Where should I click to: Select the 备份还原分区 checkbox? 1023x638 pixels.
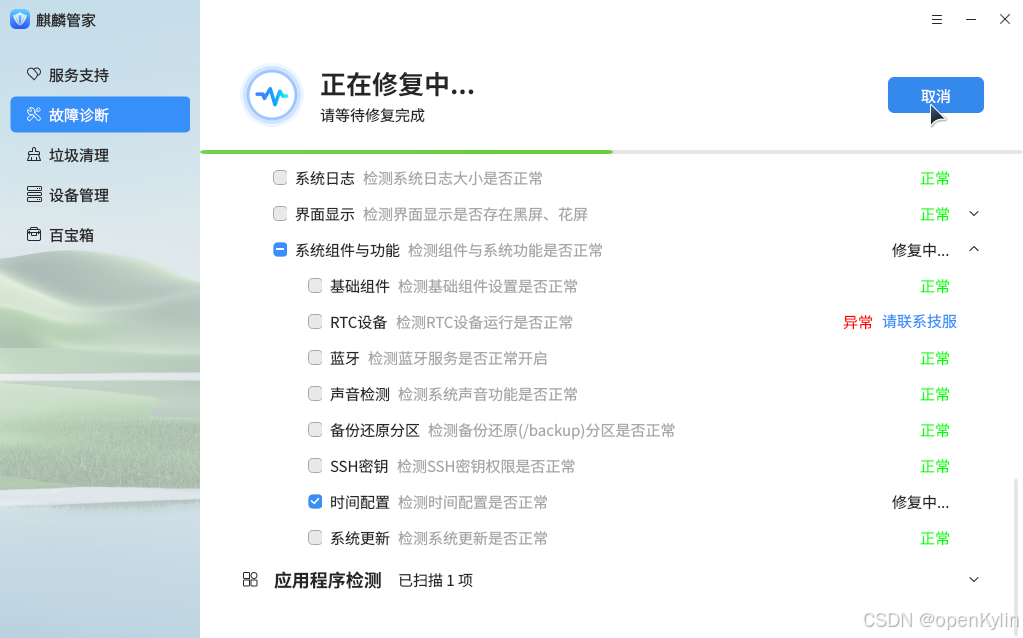pyautogui.click(x=315, y=429)
